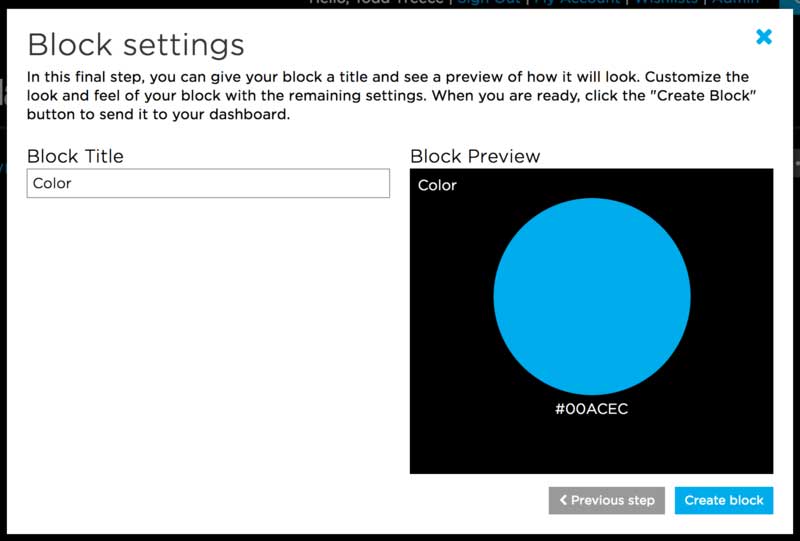The width and height of the screenshot is (800, 541).
Task: Click the left chevron in Previous step
Action: (564, 500)
